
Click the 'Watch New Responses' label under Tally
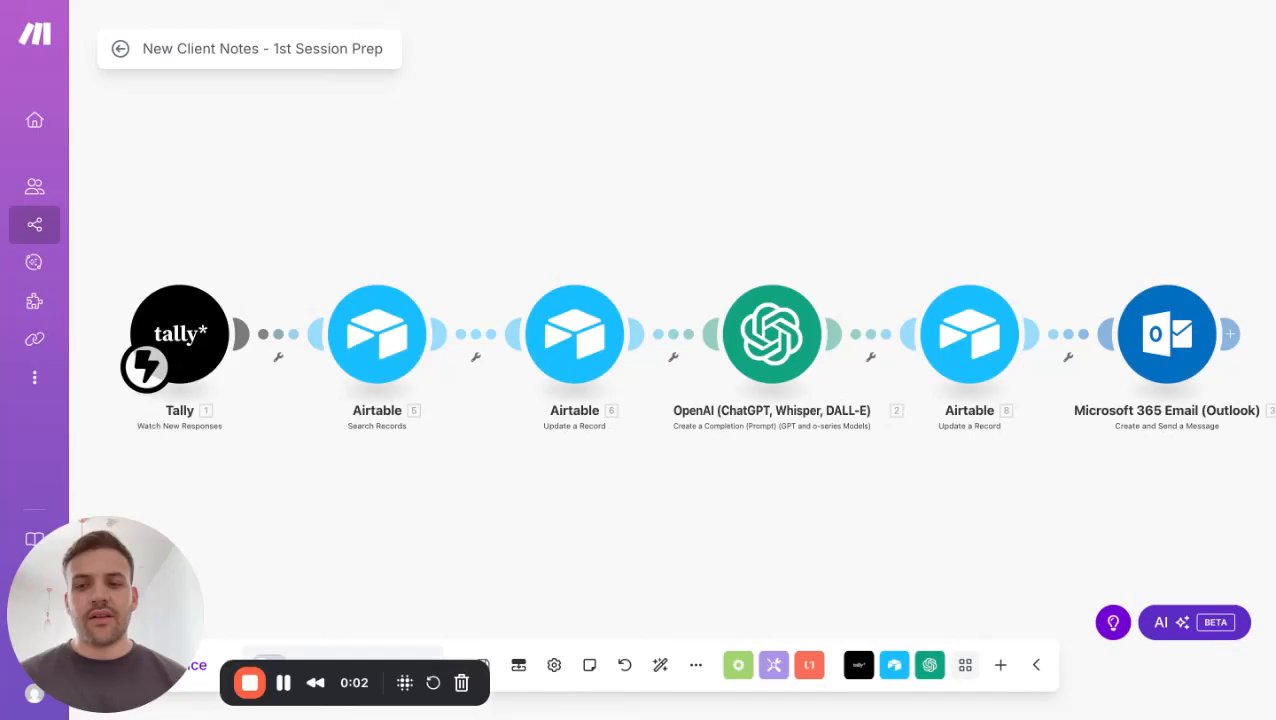coord(179,426)
